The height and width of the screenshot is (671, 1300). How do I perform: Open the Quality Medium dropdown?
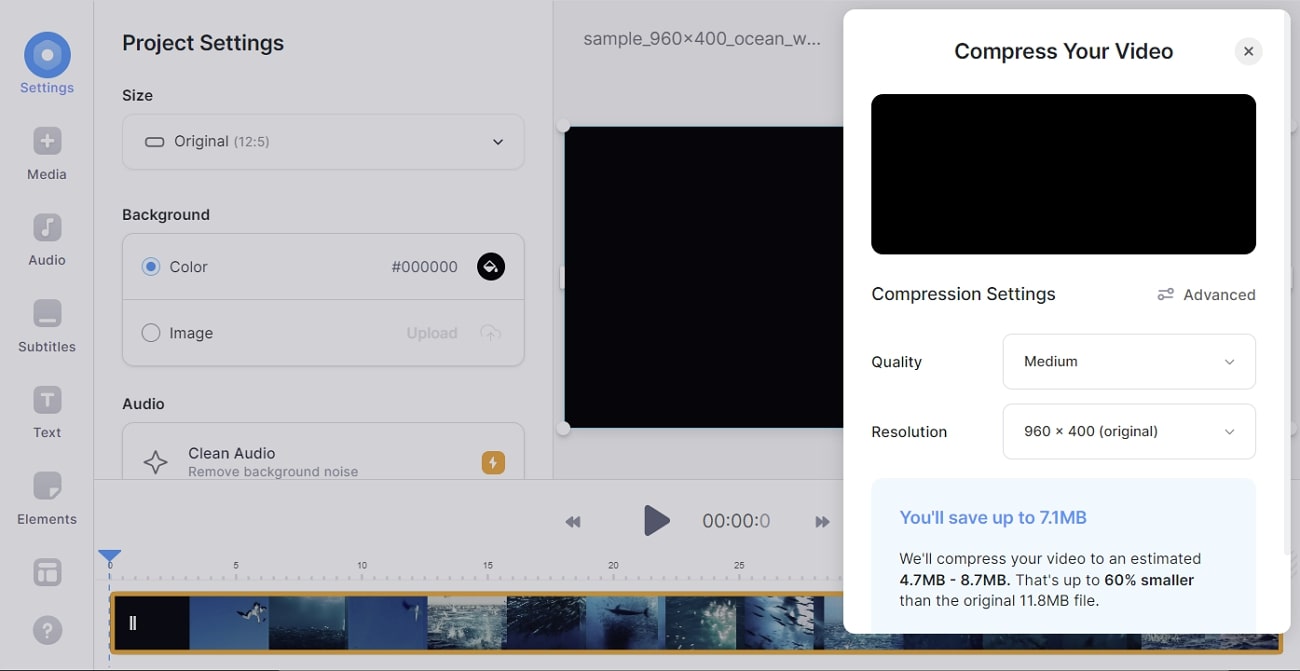(x=1128, y=362)
